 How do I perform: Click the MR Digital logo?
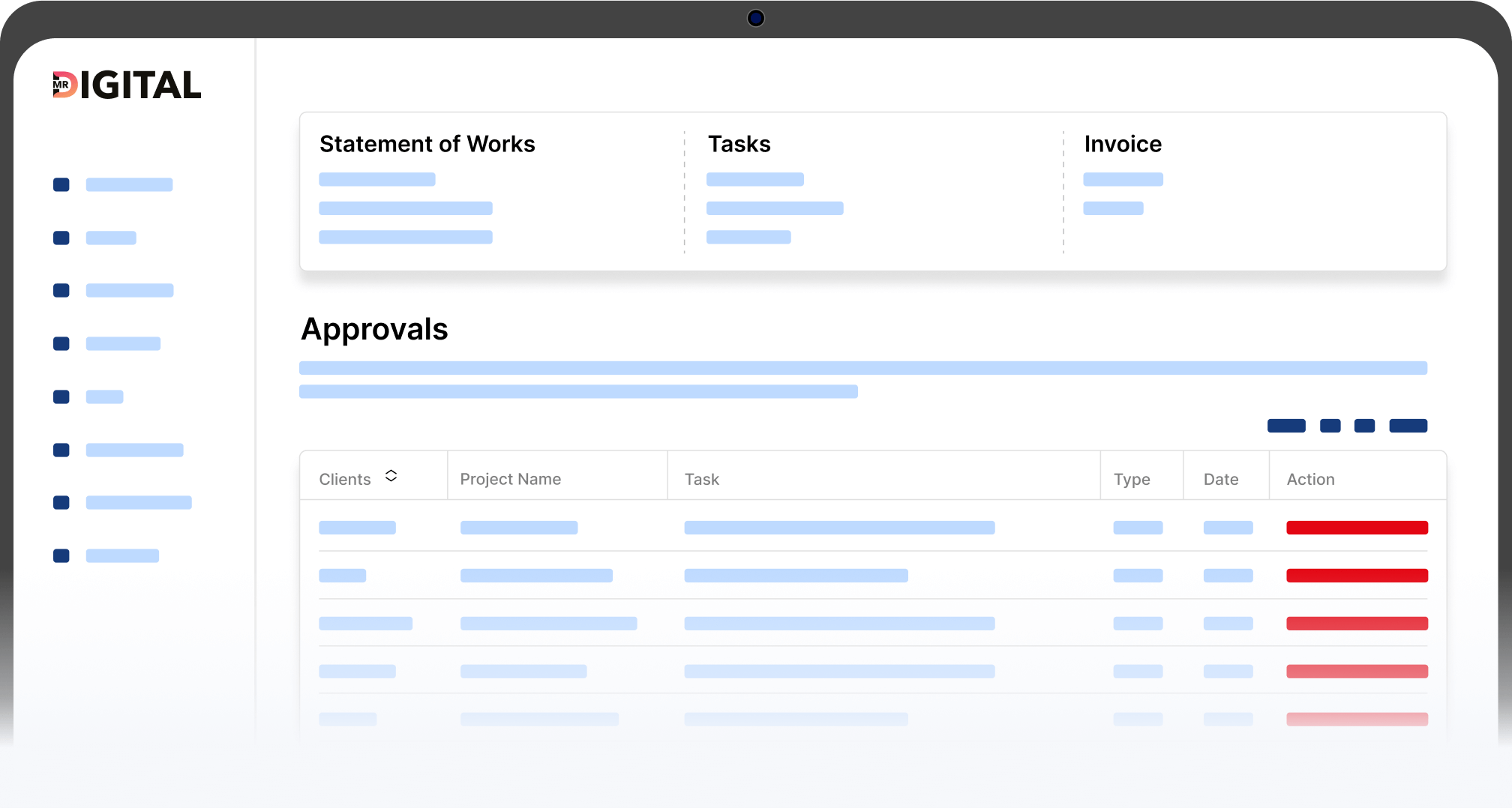[127, 85]
